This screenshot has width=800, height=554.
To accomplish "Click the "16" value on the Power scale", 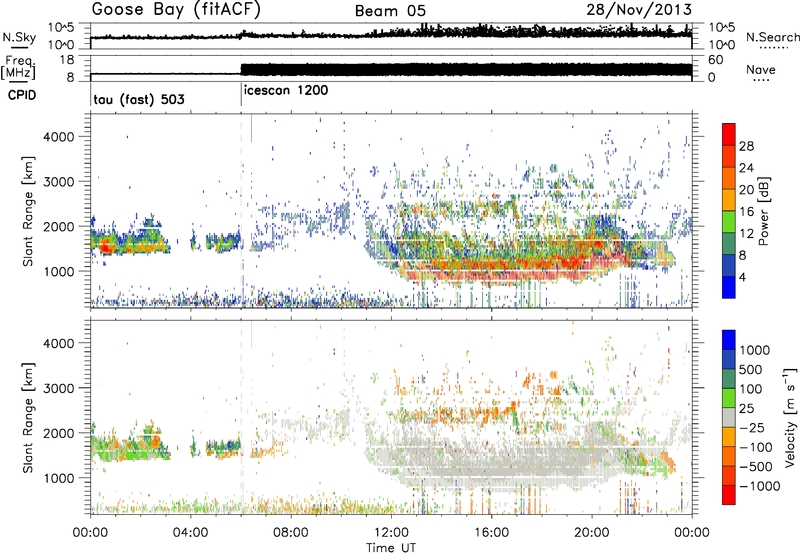I will coord(746,212).
